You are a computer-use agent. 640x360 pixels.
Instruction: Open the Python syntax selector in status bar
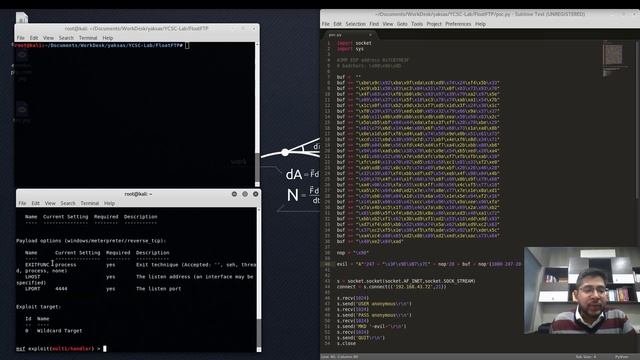click(622, 357)
